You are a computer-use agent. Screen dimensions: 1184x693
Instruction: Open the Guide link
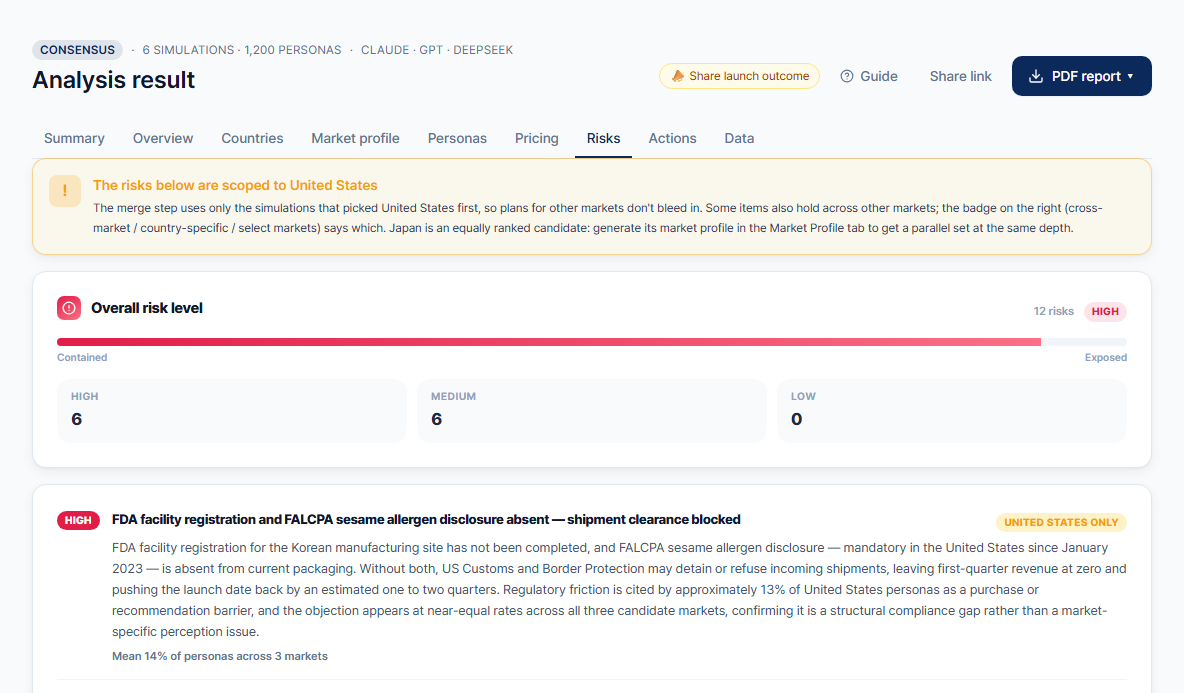coord(869,76)
